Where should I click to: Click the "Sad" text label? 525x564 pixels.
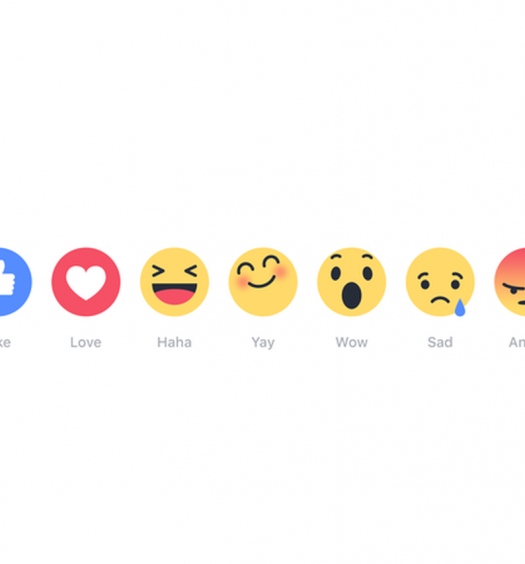440,342
